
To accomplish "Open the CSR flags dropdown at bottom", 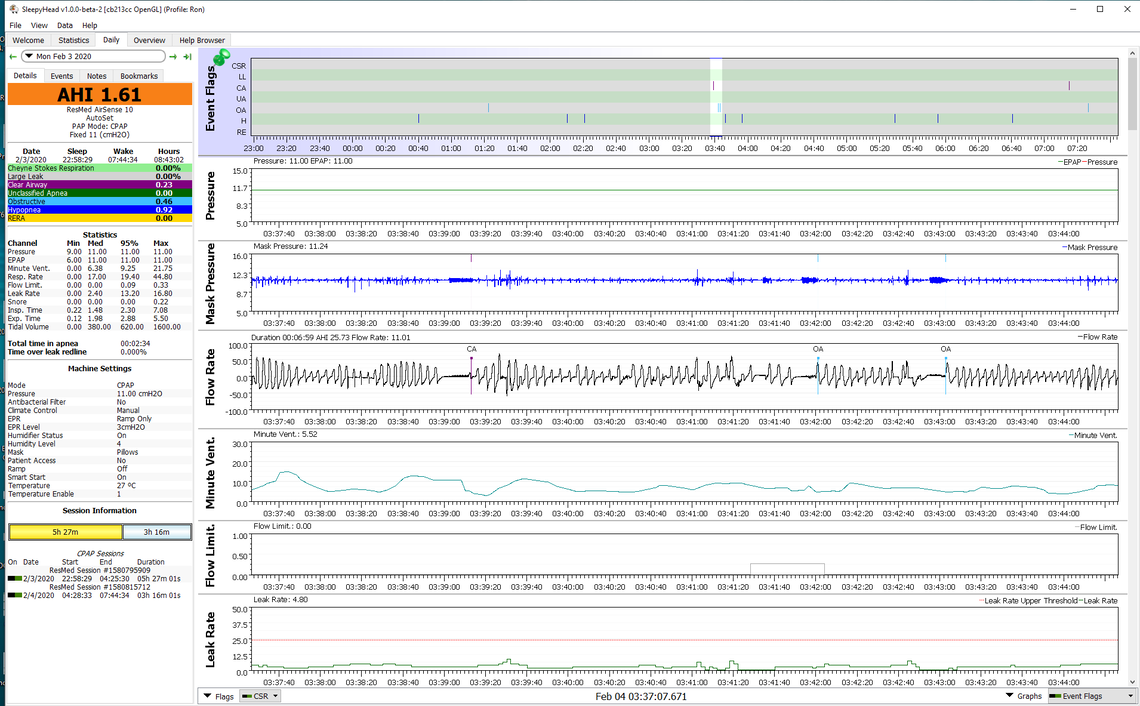I will coord(260,696).
